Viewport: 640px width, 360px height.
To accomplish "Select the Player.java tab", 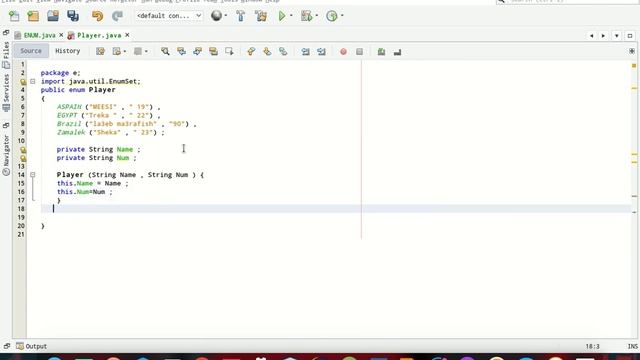I will [x=99, y=36].
